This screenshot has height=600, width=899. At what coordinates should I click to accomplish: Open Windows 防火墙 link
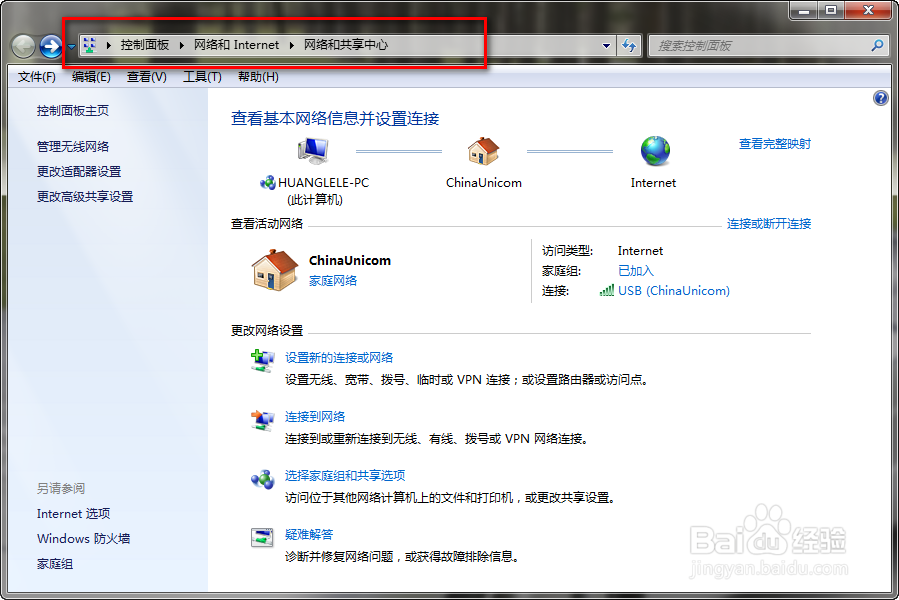(x=84, y=539)
